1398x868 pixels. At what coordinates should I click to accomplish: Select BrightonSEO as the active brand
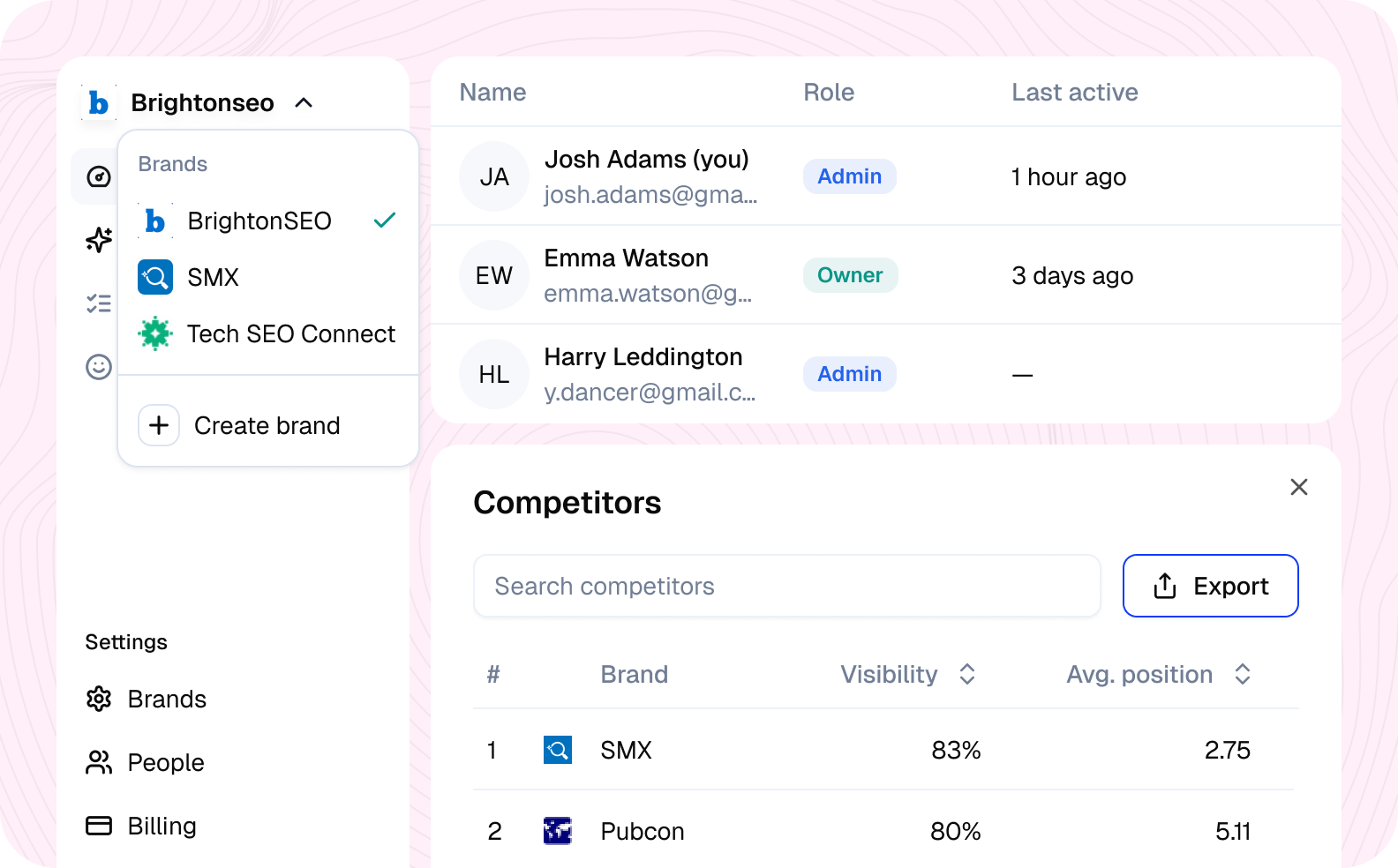pyautogui.click(x=259, y=221)
